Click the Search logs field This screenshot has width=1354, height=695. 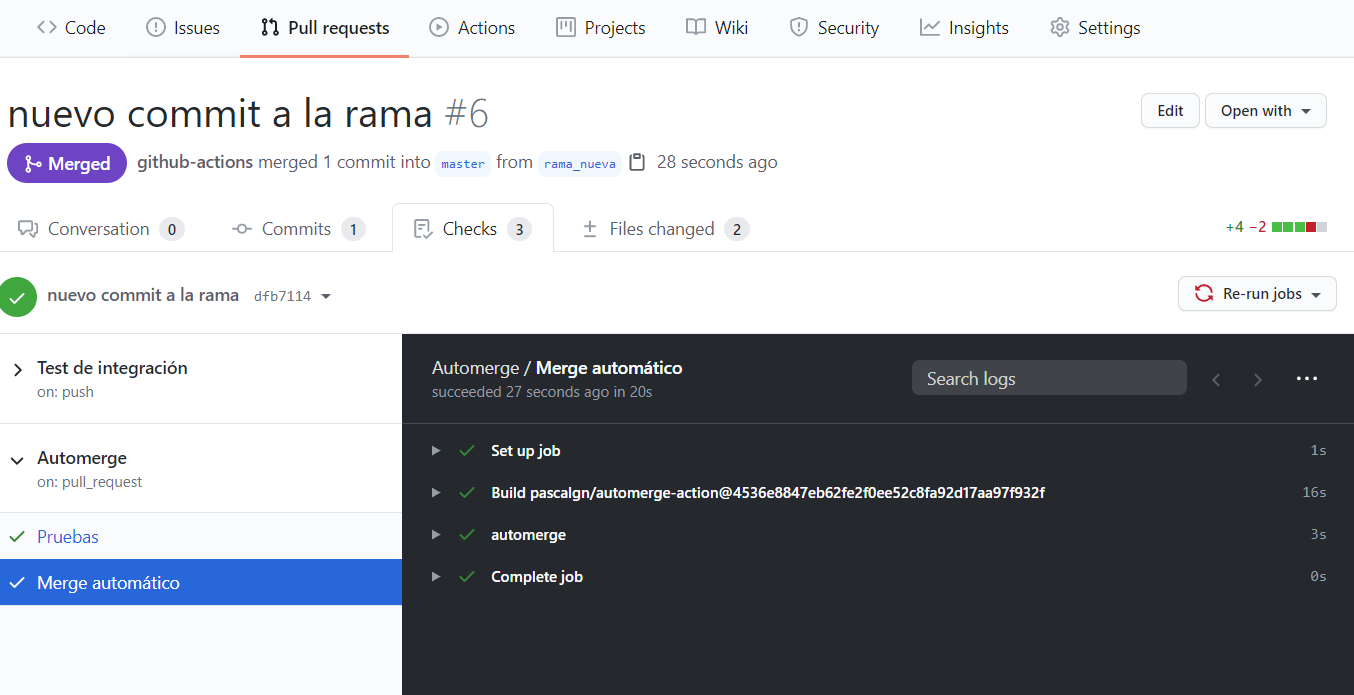(x=1048, y=379)
